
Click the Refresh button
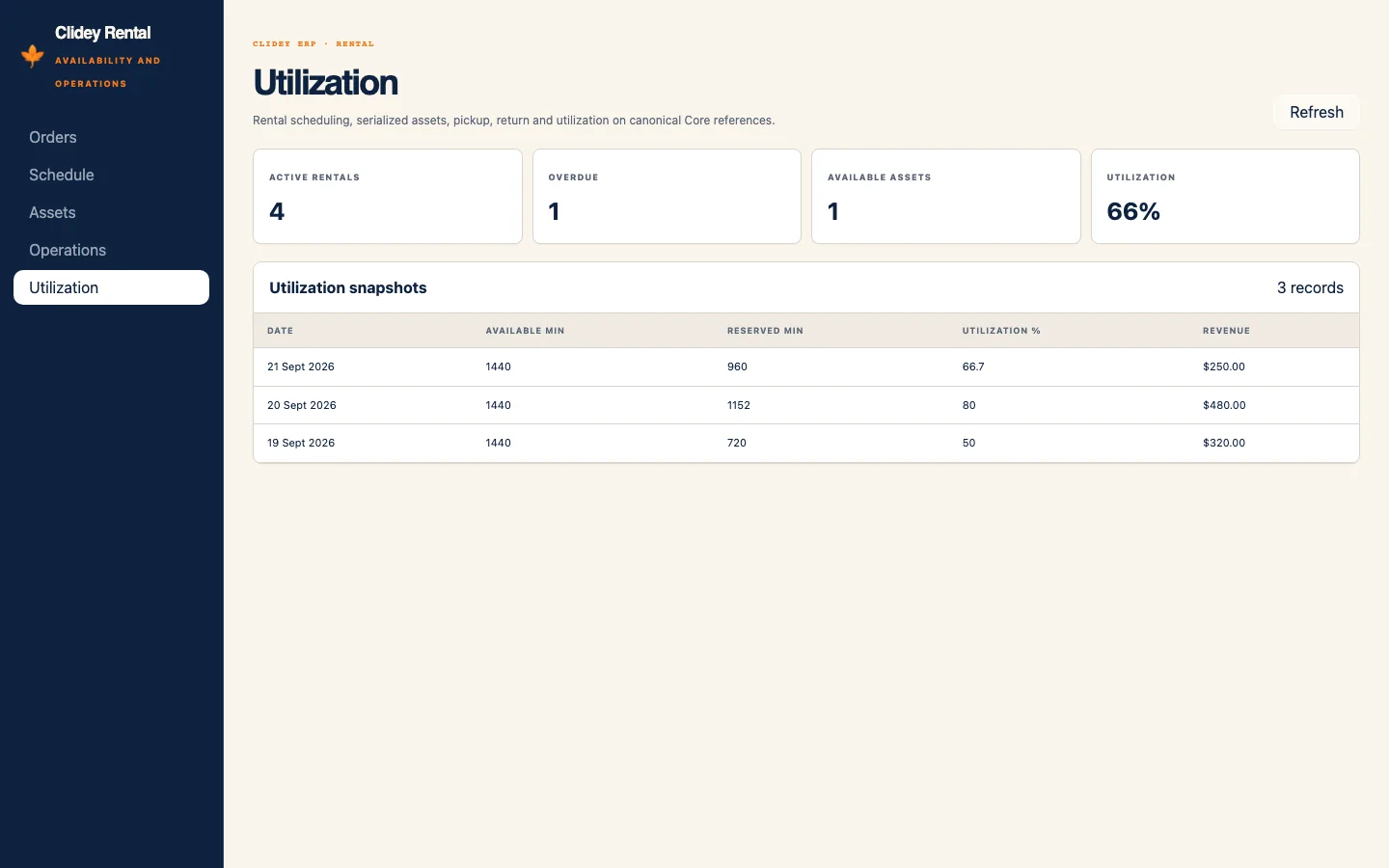(1317, 112)
